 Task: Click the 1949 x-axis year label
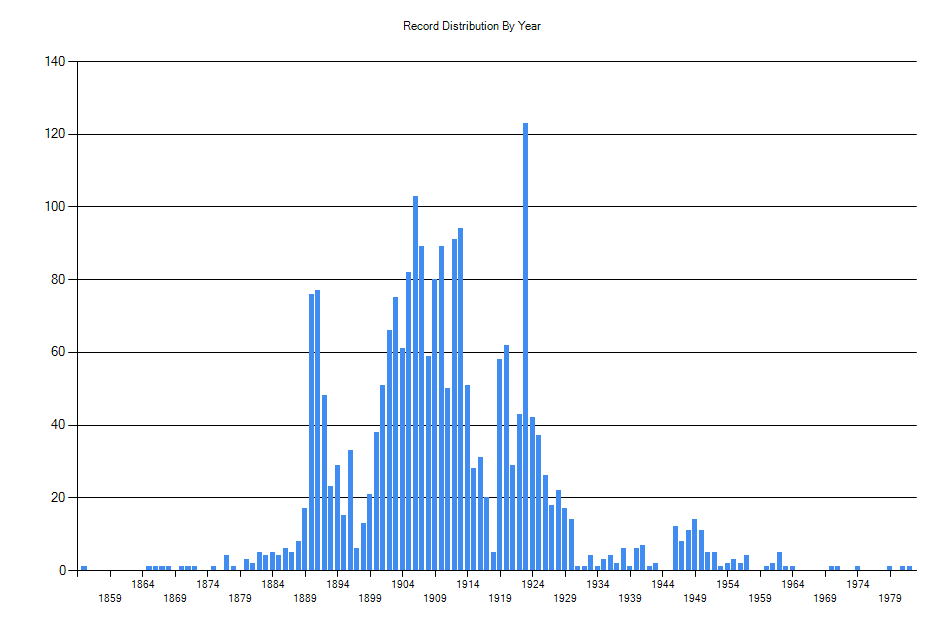click(695, 598)
